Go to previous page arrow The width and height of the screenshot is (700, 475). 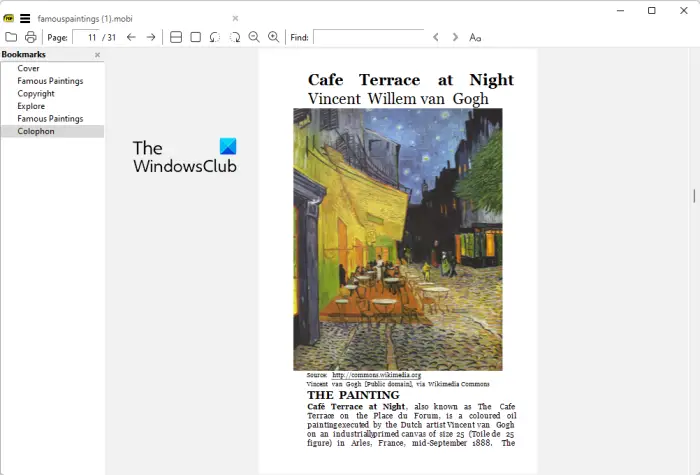tap(131, 37)
